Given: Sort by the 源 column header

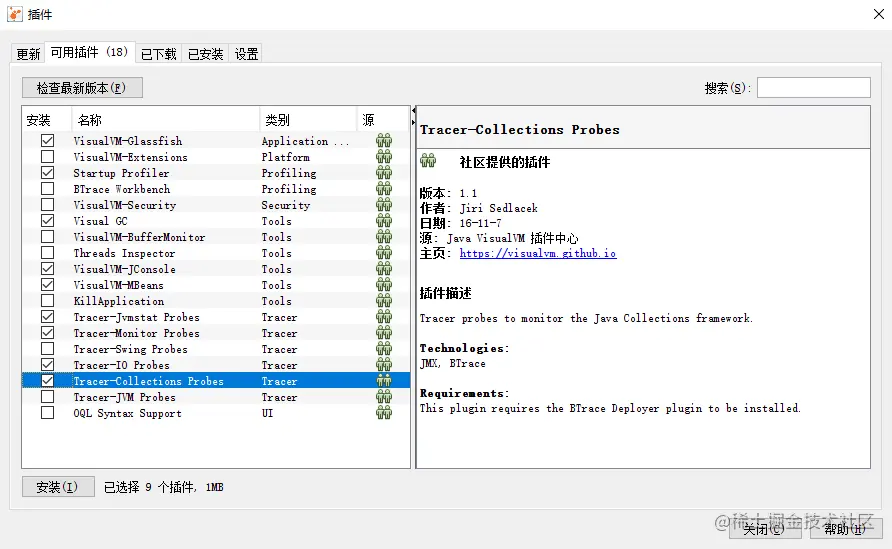Looking at the screenshot, I should [383, 120].
